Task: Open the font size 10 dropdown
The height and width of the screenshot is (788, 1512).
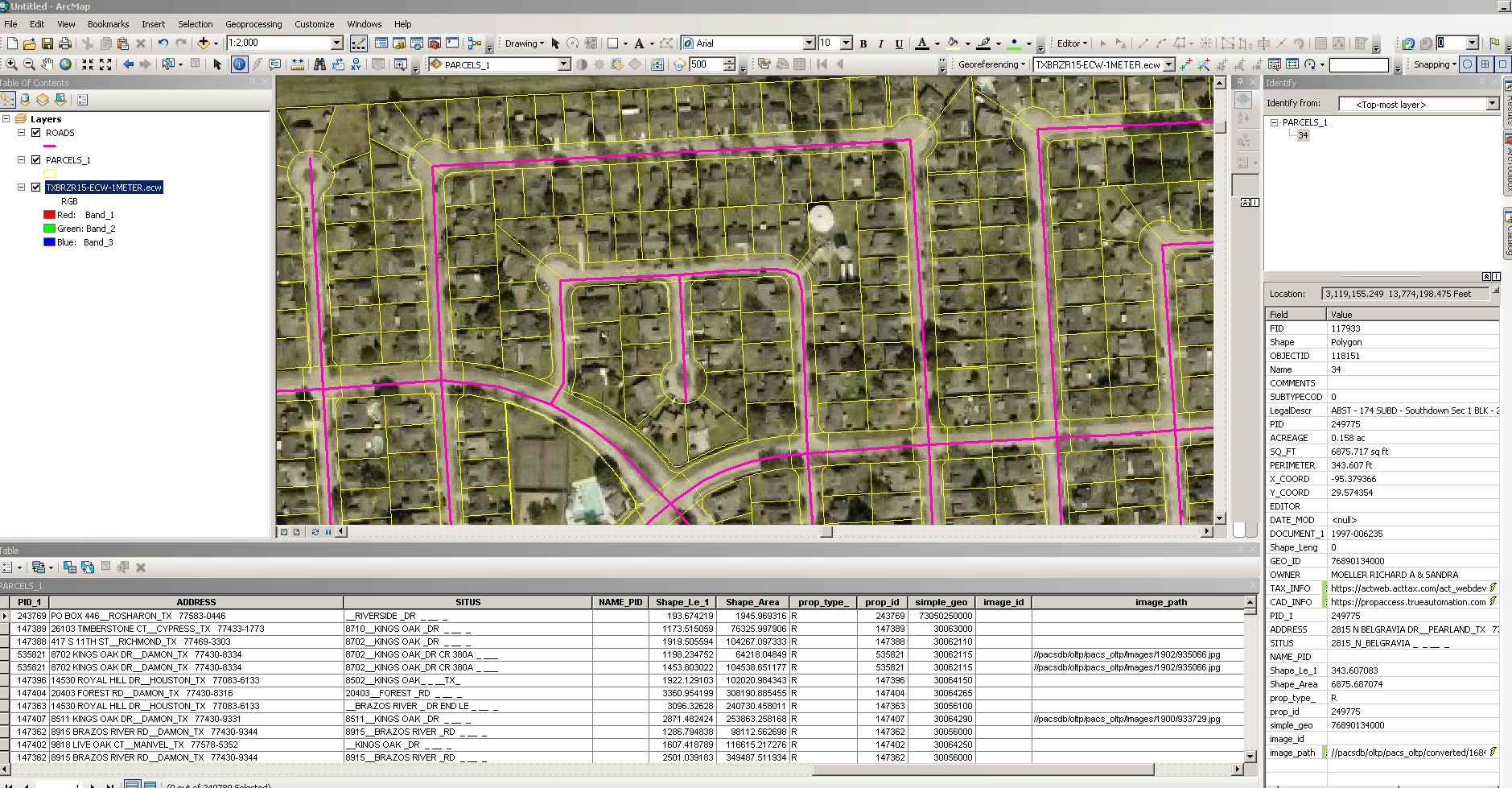Action: tap(846, 43)
